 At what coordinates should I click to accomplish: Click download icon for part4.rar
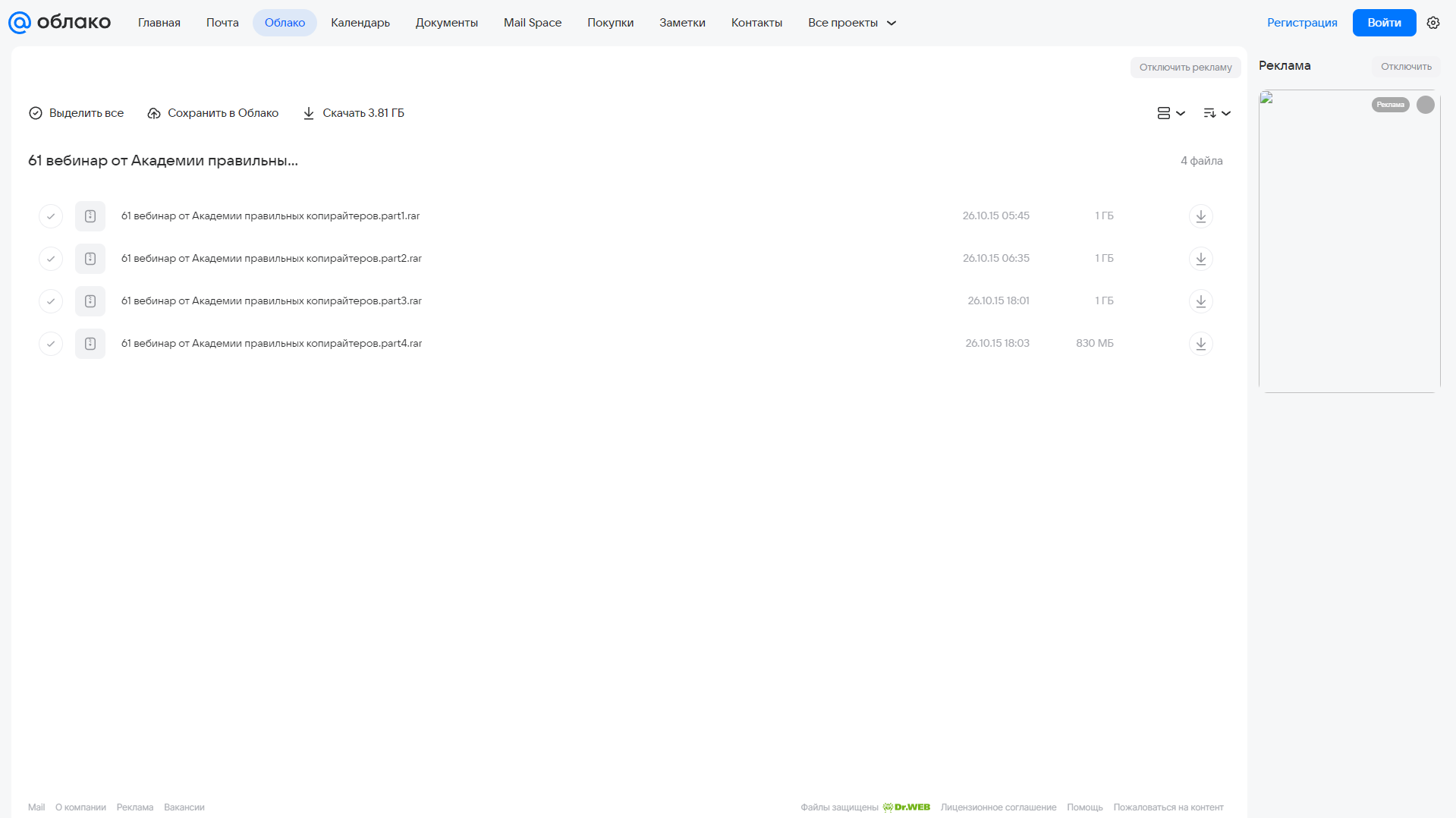[x=1200, y=344]
